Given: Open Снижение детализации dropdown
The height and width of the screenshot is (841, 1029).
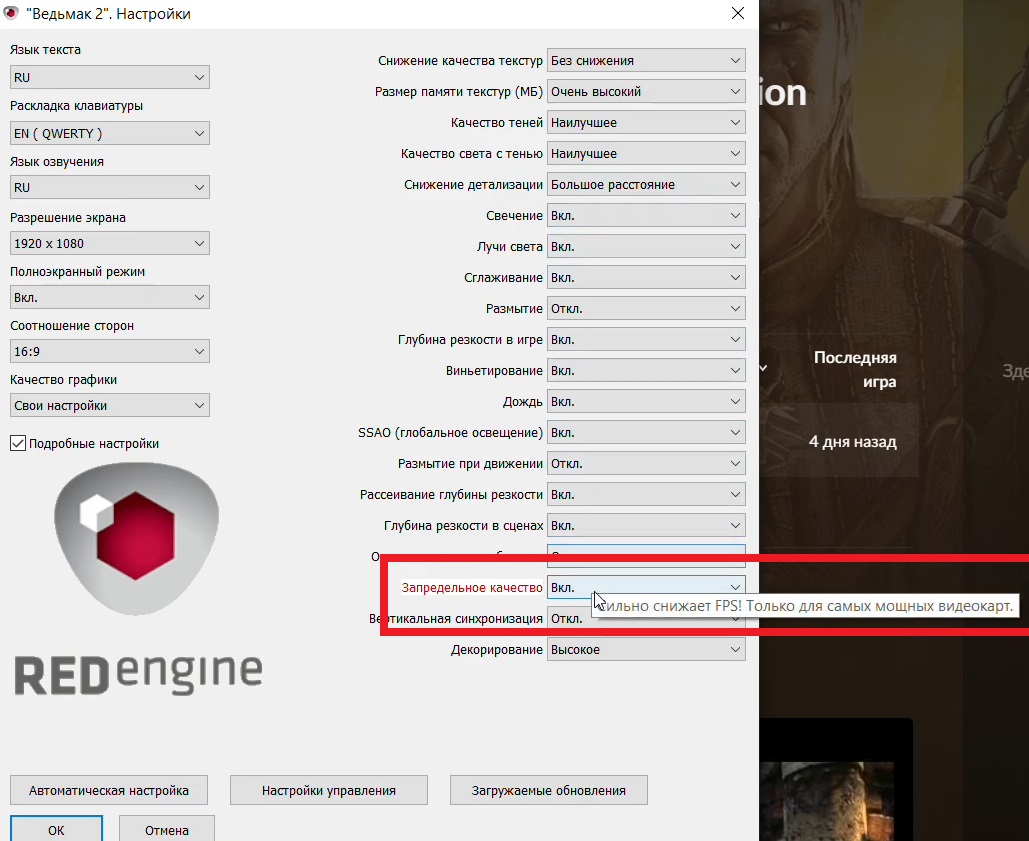Looking at the screenshot, I should (x=646, y=185).
